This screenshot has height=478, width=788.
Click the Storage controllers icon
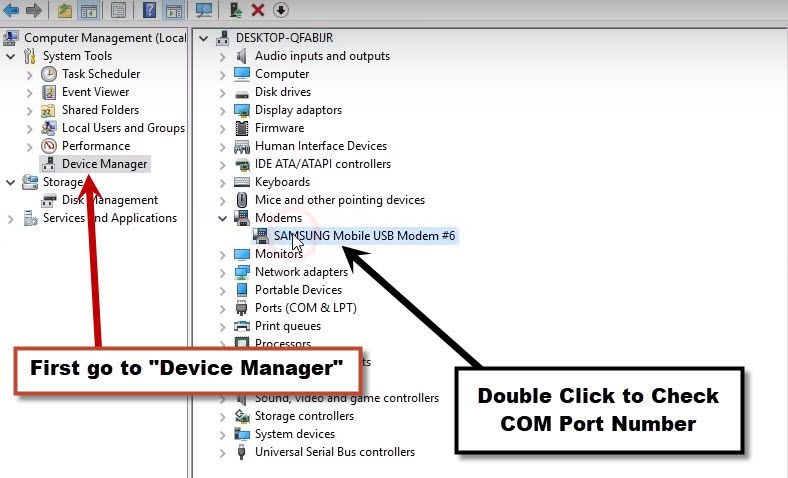point(242,416)
